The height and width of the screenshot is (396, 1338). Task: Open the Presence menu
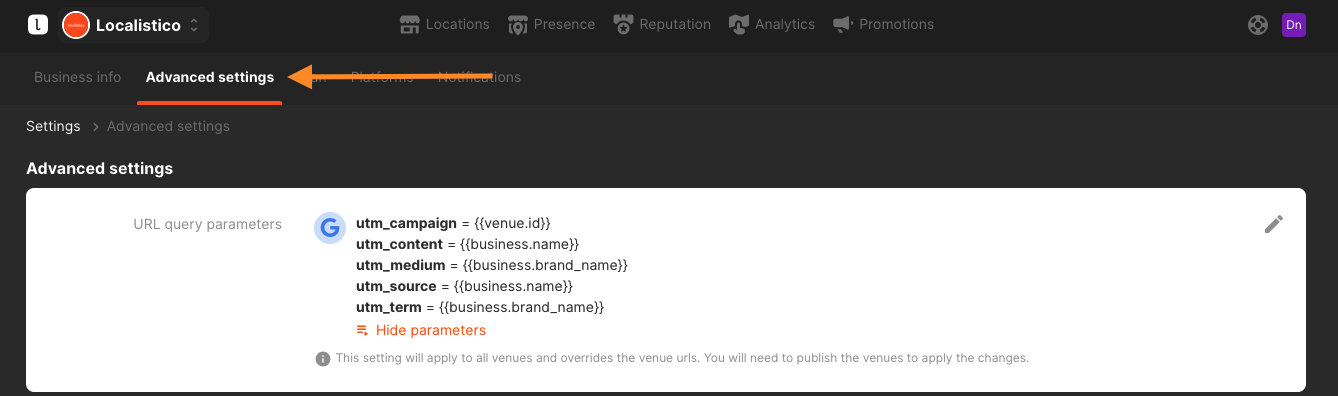(x=551, y=24)
